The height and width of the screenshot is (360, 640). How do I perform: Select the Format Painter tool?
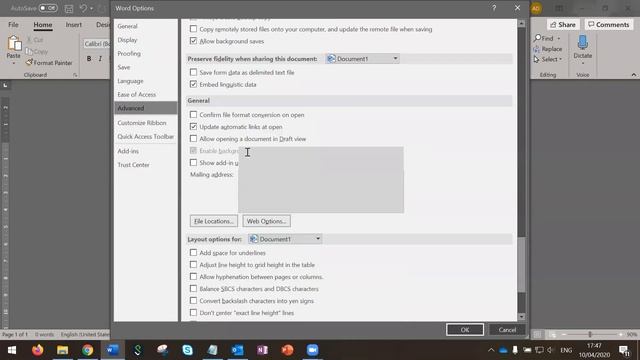coord(49,63)
